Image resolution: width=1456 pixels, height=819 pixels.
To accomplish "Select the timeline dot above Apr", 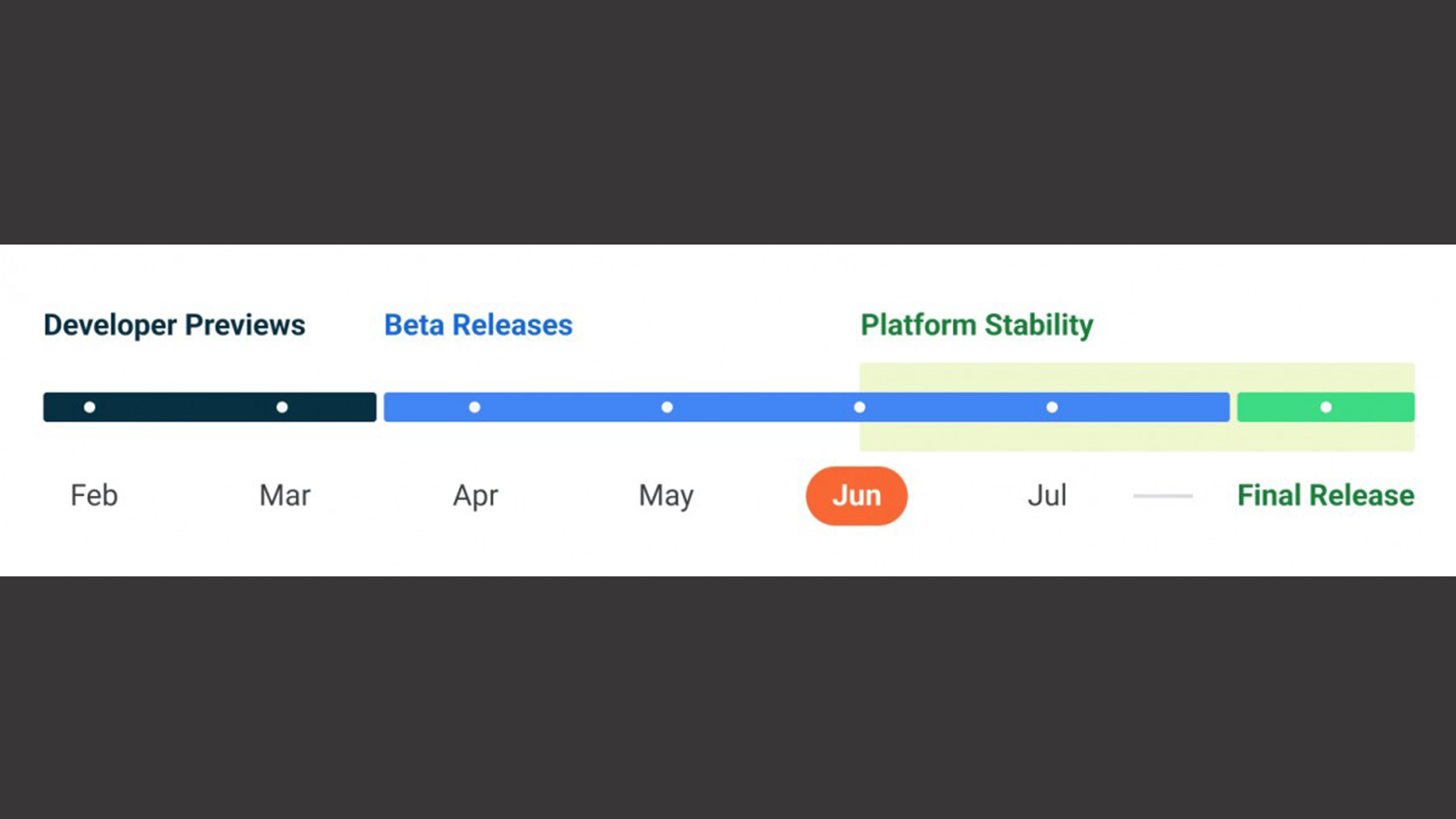I will coord(475,408).
